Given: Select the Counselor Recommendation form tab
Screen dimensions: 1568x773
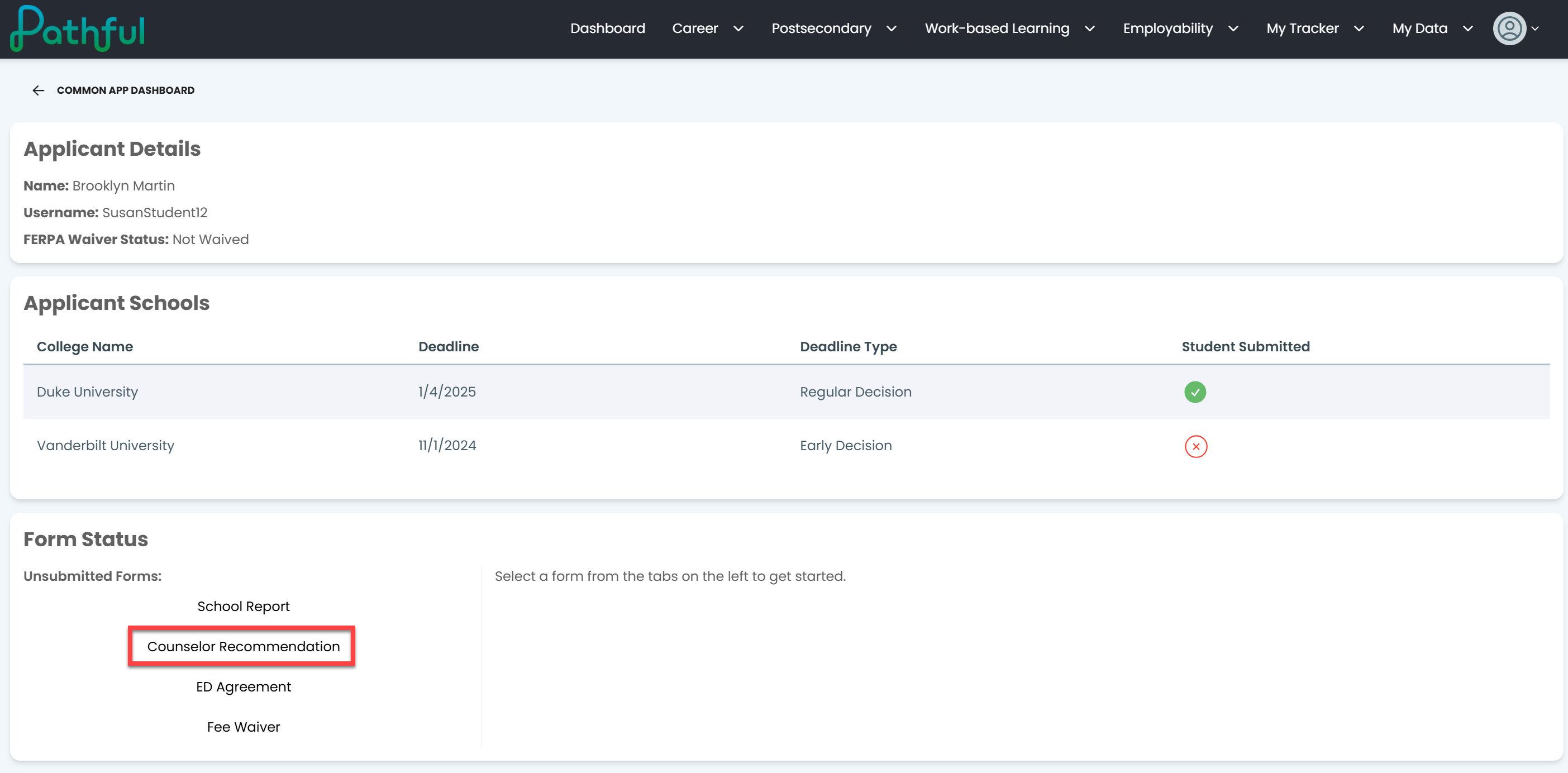Looking at the screenshot, I should tap(244, 646).
